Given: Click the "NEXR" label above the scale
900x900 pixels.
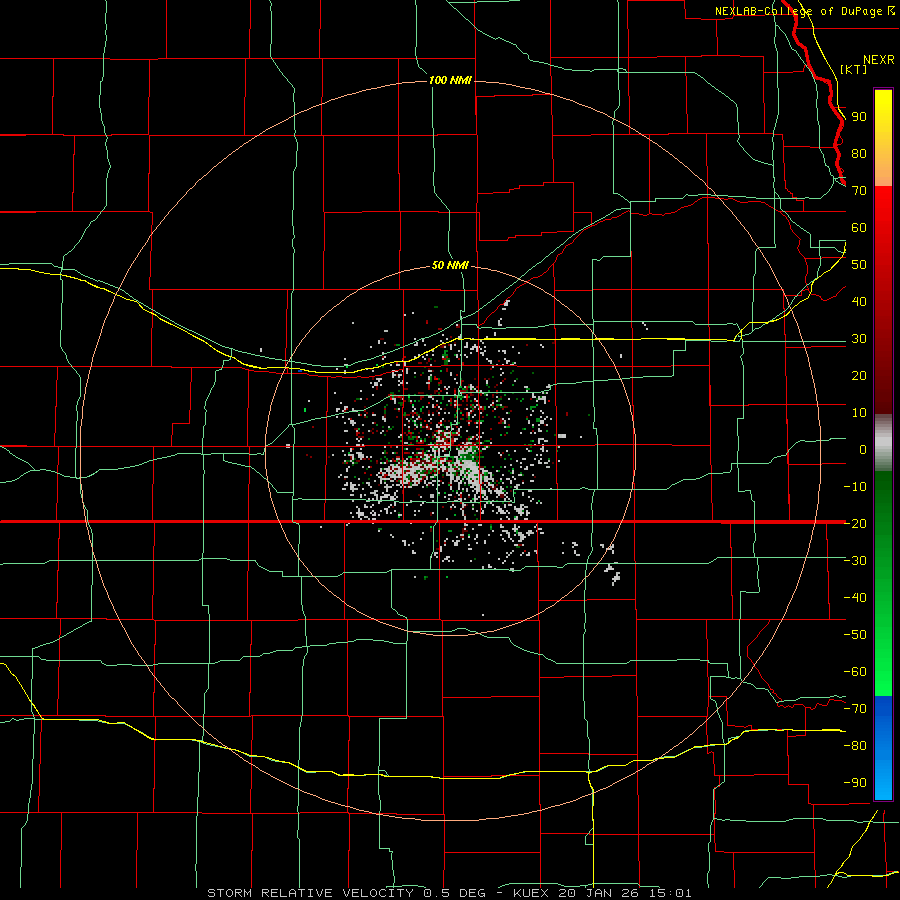Looking at the screenshot, I should click(879, 60).
